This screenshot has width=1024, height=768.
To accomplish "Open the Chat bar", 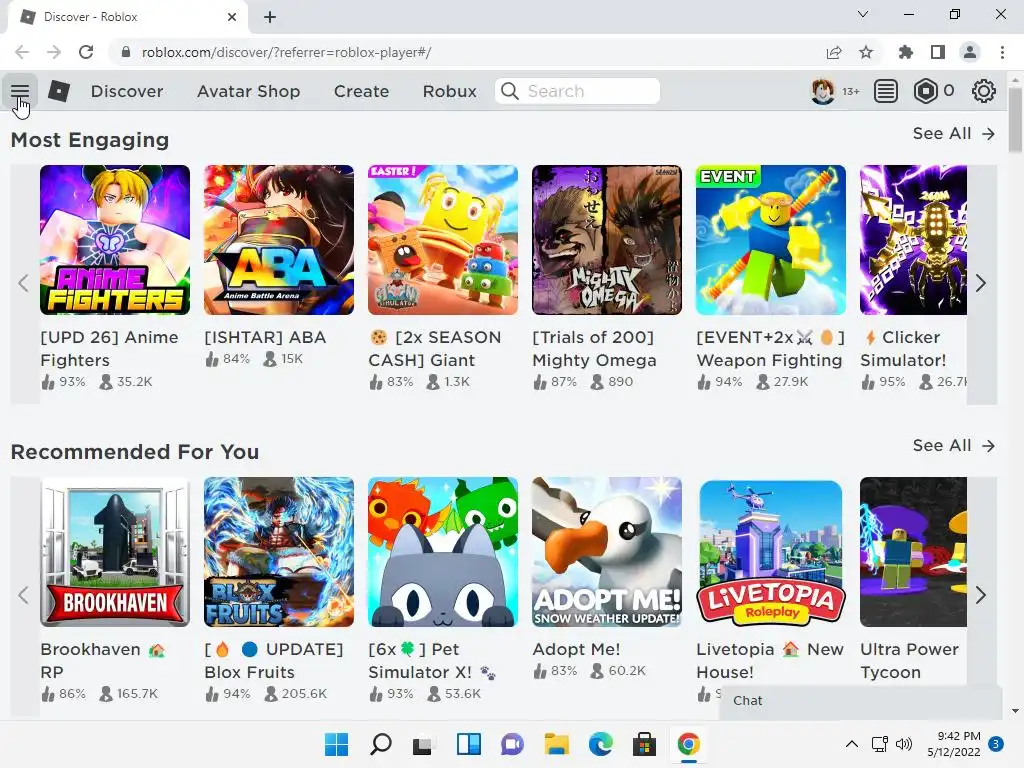I will (860, 701).
